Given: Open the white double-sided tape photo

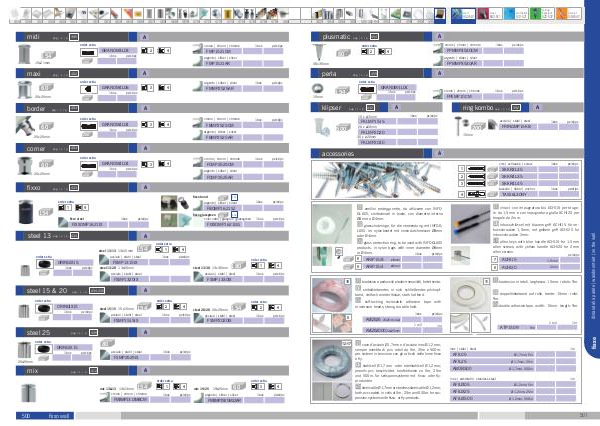Looking at the screenshot, I should [470, 295].
